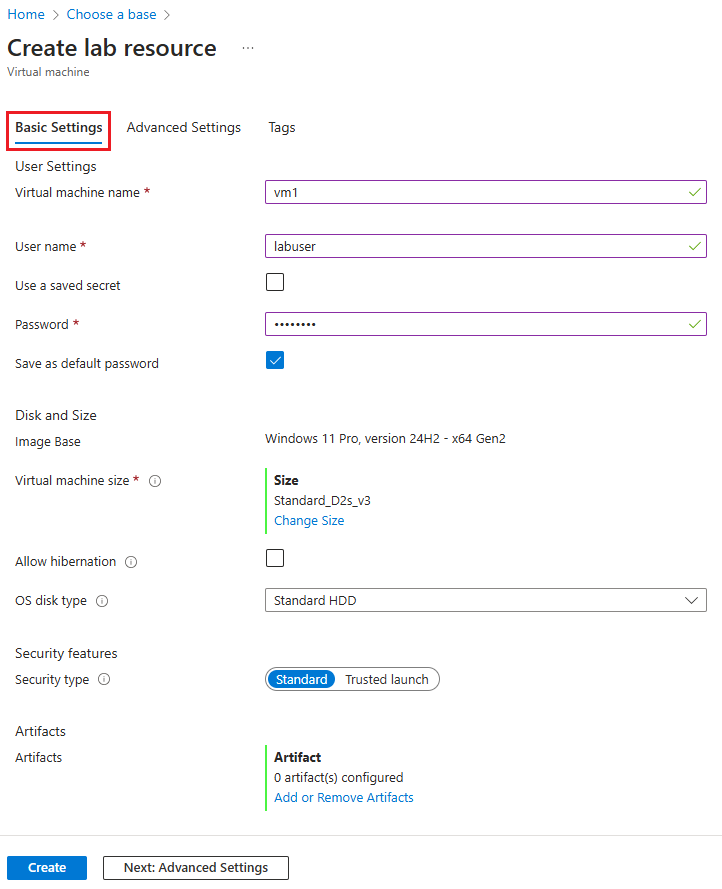Switch to the Advanced Settings tab
This screenshot has width=722, height=889.
click(x=183, y=127)
